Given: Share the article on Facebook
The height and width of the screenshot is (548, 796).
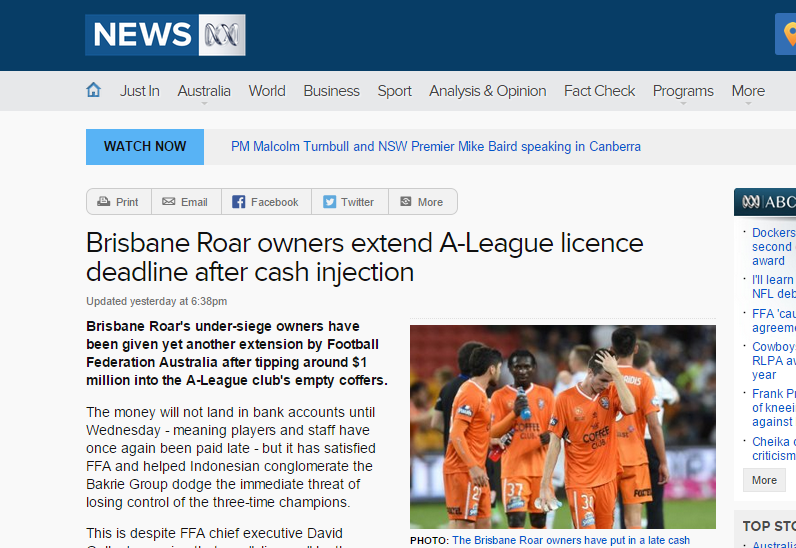Looking at the screenshot, I should [266, 202].
